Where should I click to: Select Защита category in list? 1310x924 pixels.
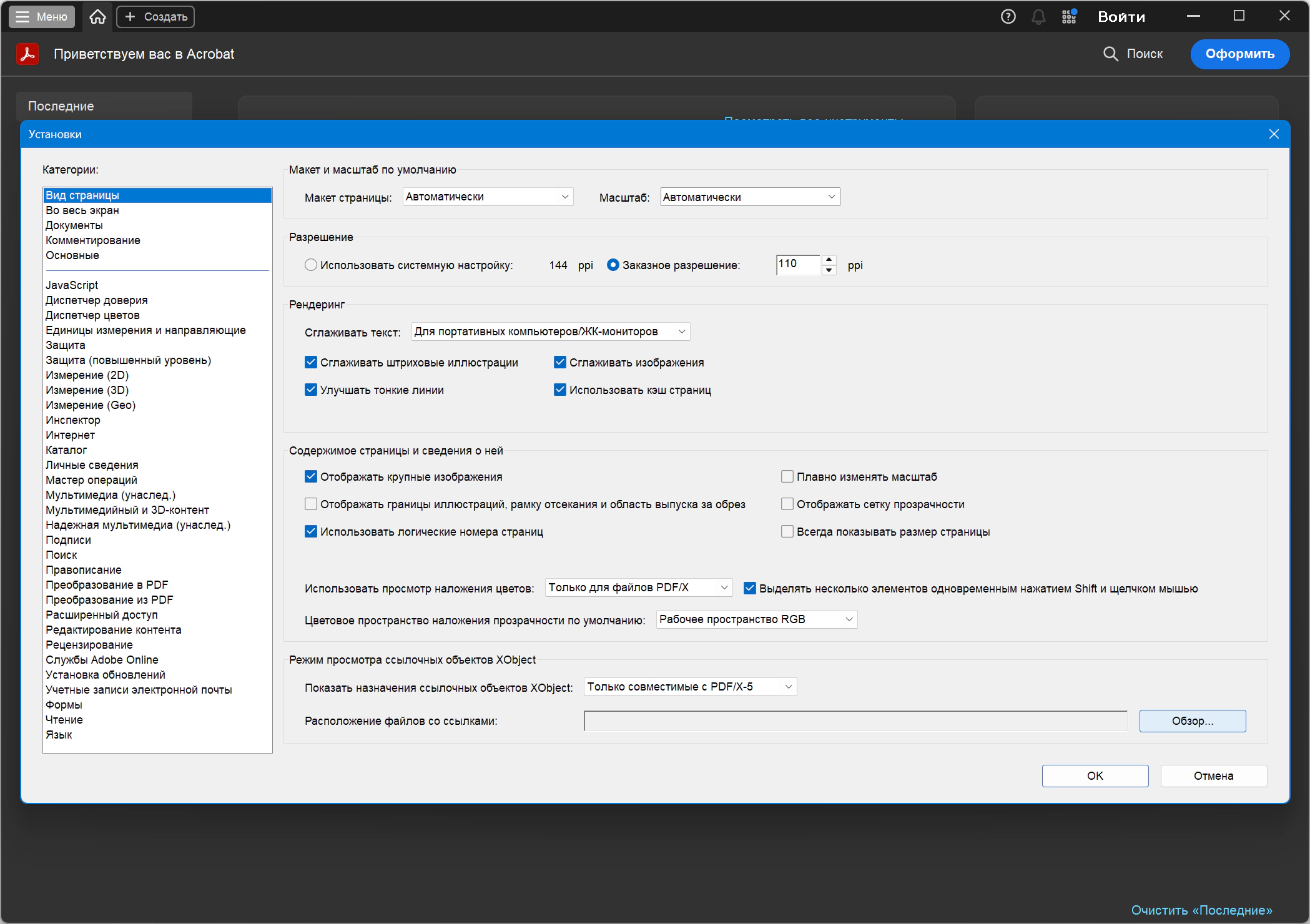tap(66, 345)
